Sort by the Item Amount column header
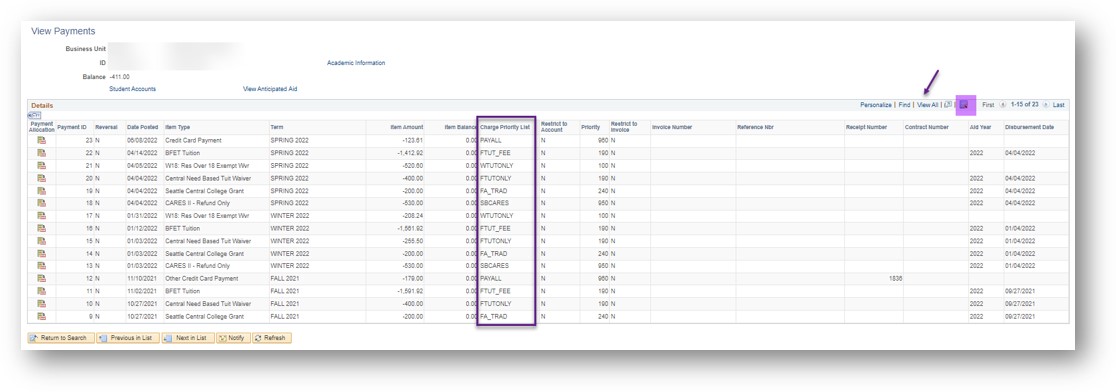 [x=407, y=127]
